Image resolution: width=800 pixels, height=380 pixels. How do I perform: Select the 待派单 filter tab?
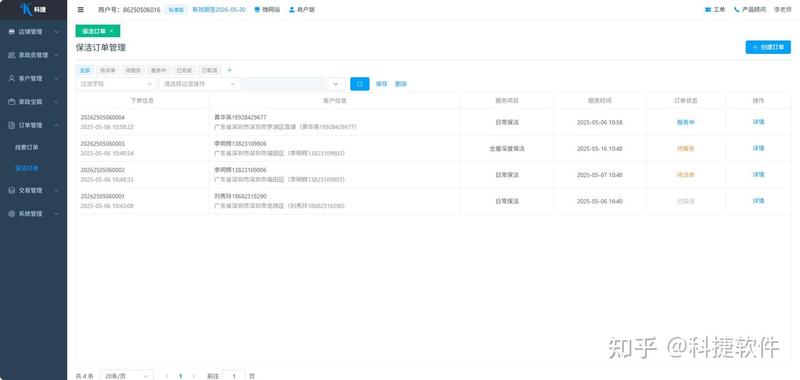108,70
